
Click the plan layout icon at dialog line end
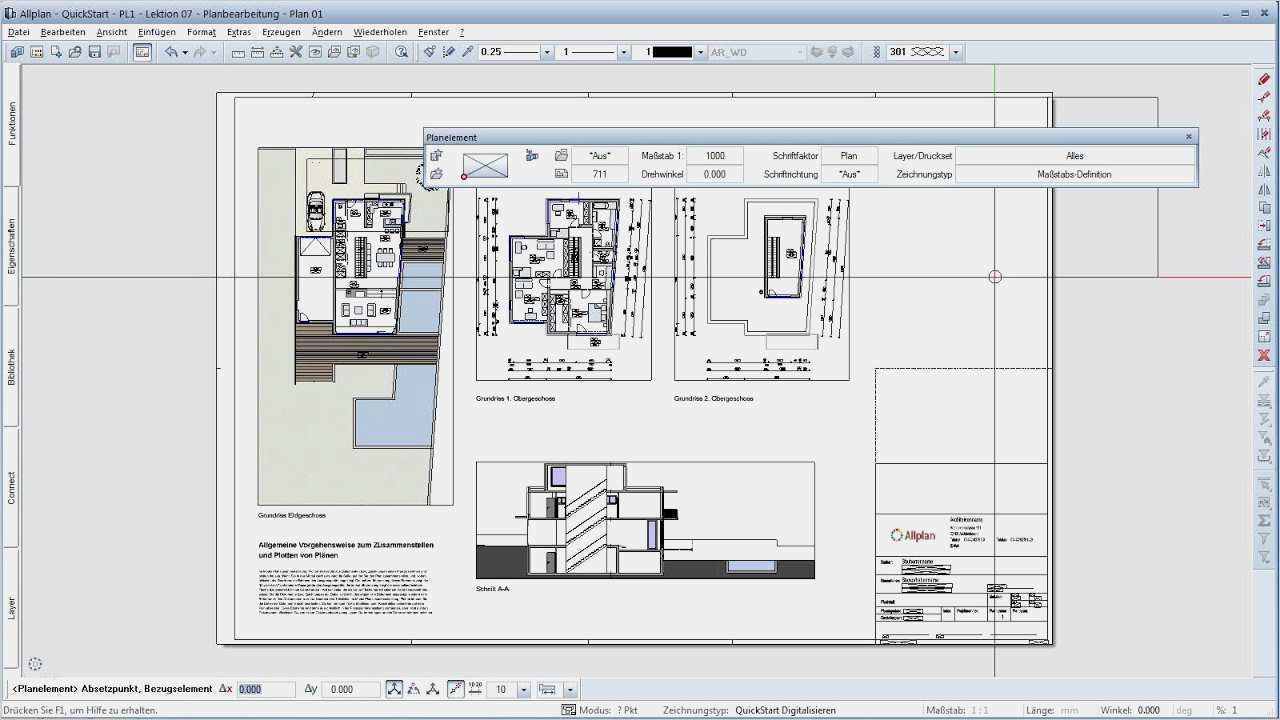(547, 689)
